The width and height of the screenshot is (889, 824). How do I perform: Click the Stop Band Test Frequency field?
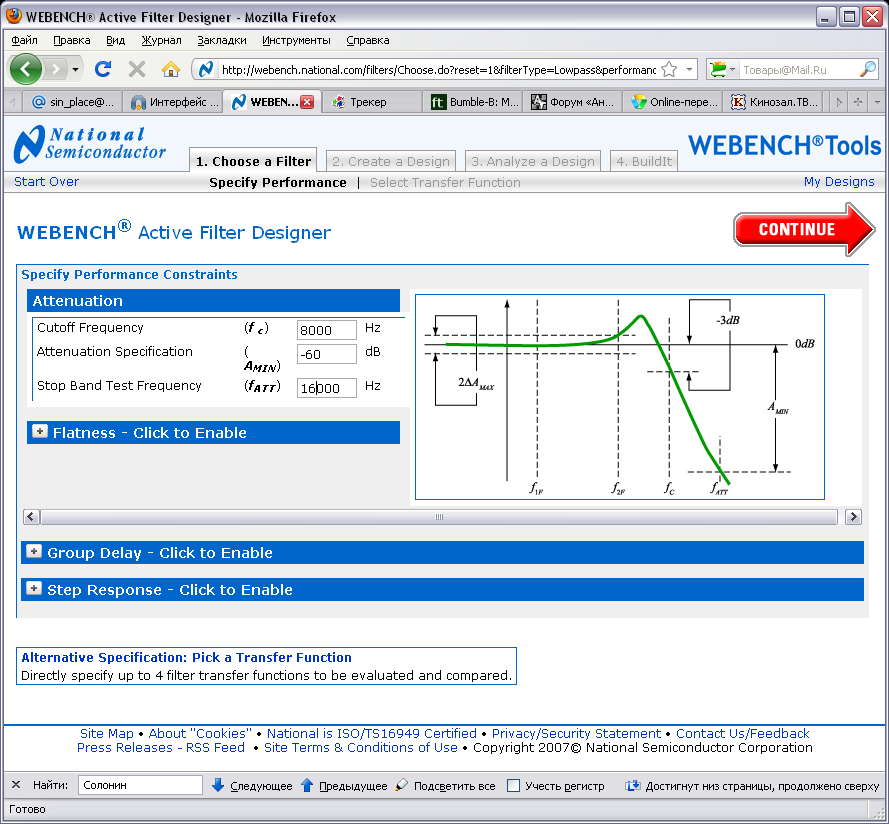coord(327,388)
